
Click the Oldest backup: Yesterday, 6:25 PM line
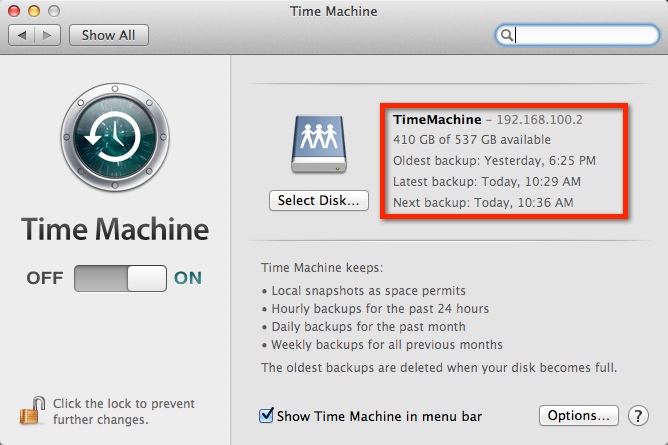pos(494,161)
